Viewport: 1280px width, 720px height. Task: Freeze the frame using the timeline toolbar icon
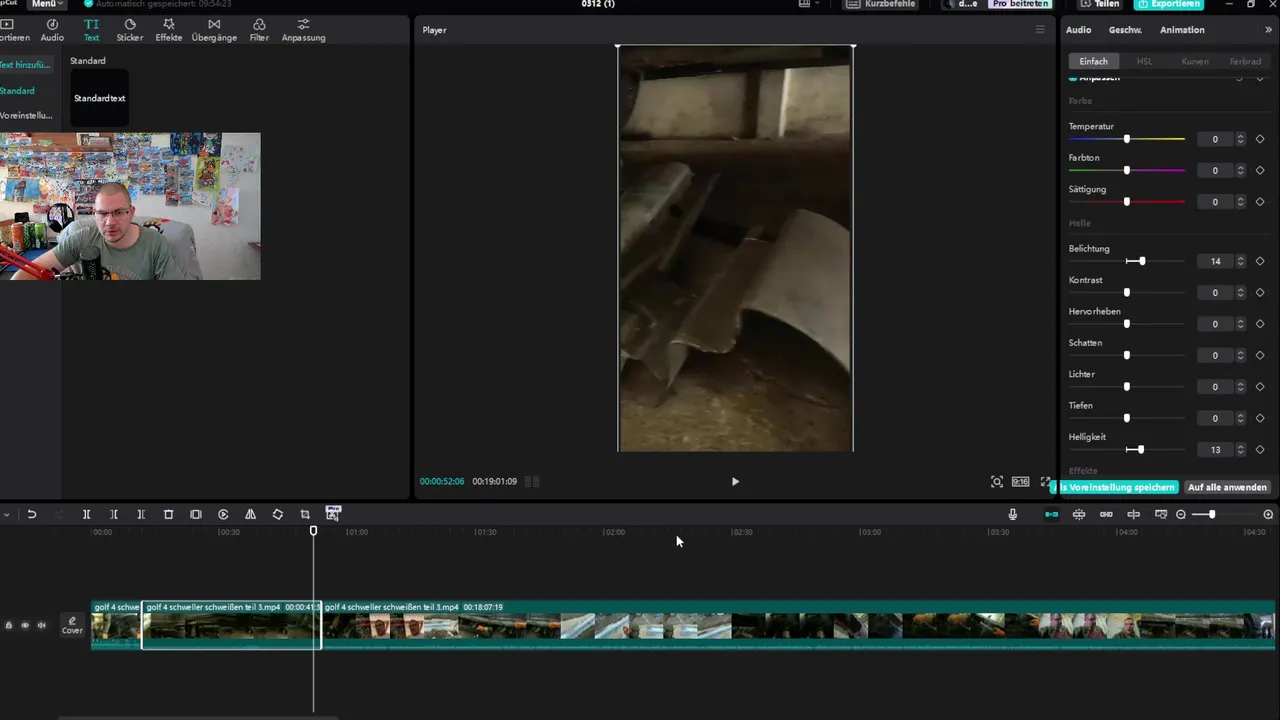(196, 514)
